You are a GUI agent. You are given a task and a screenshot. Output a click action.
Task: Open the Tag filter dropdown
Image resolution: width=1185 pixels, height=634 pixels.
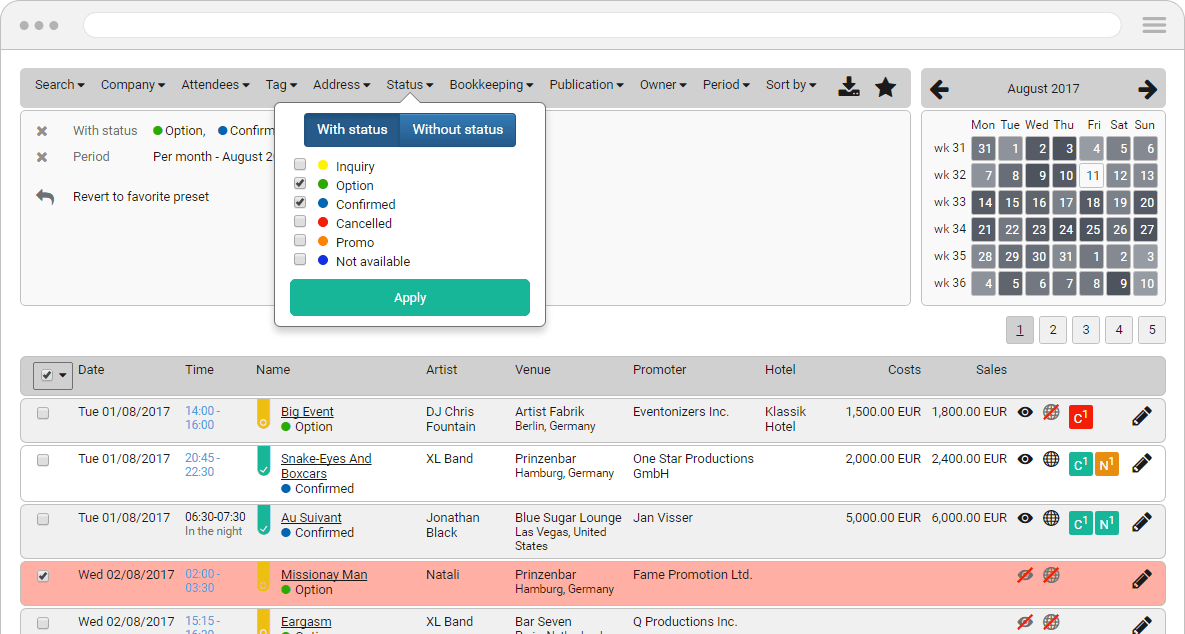tap(281, 85)
